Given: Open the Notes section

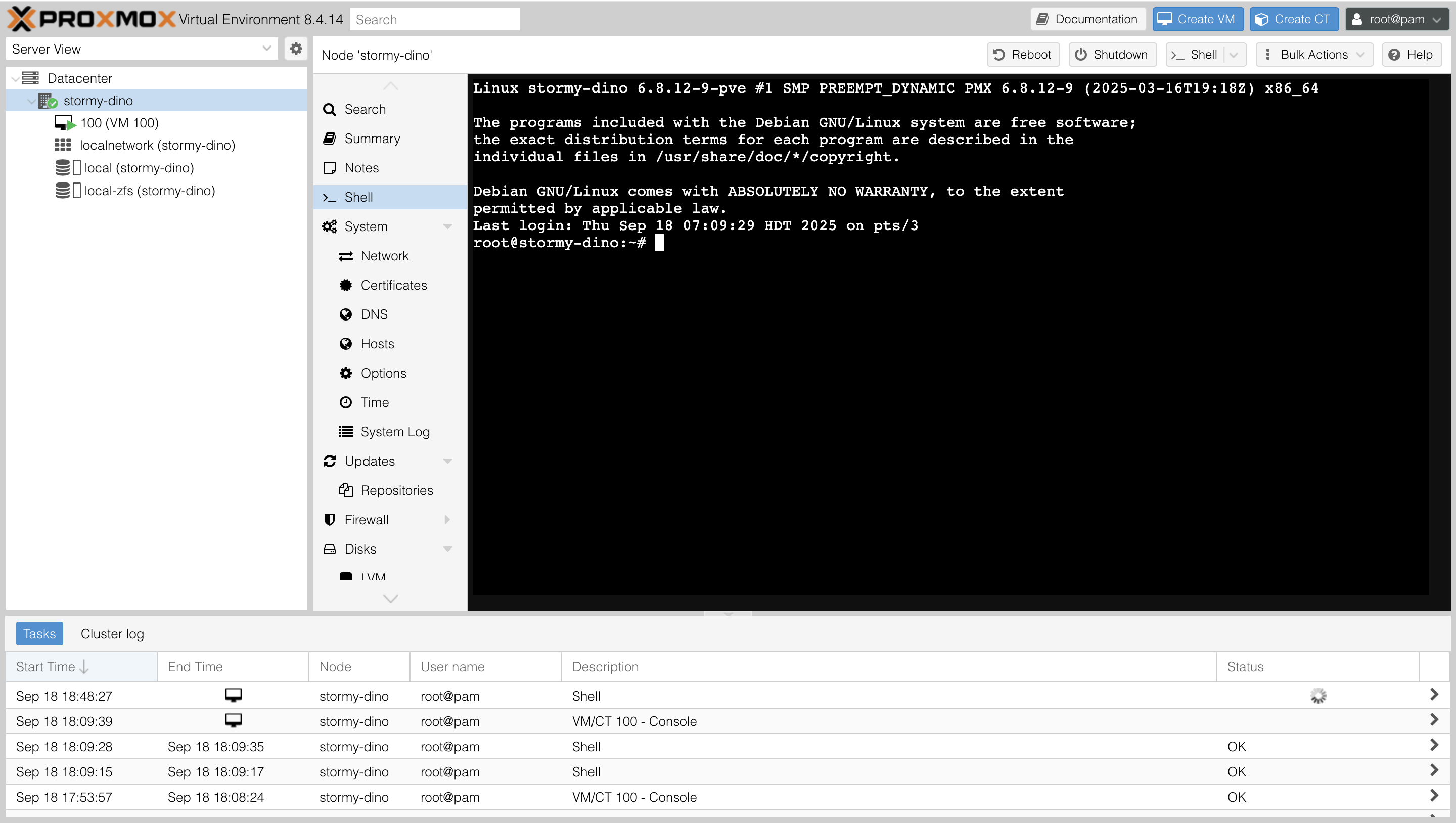Looking at the screenshot, I should (360, 167).
